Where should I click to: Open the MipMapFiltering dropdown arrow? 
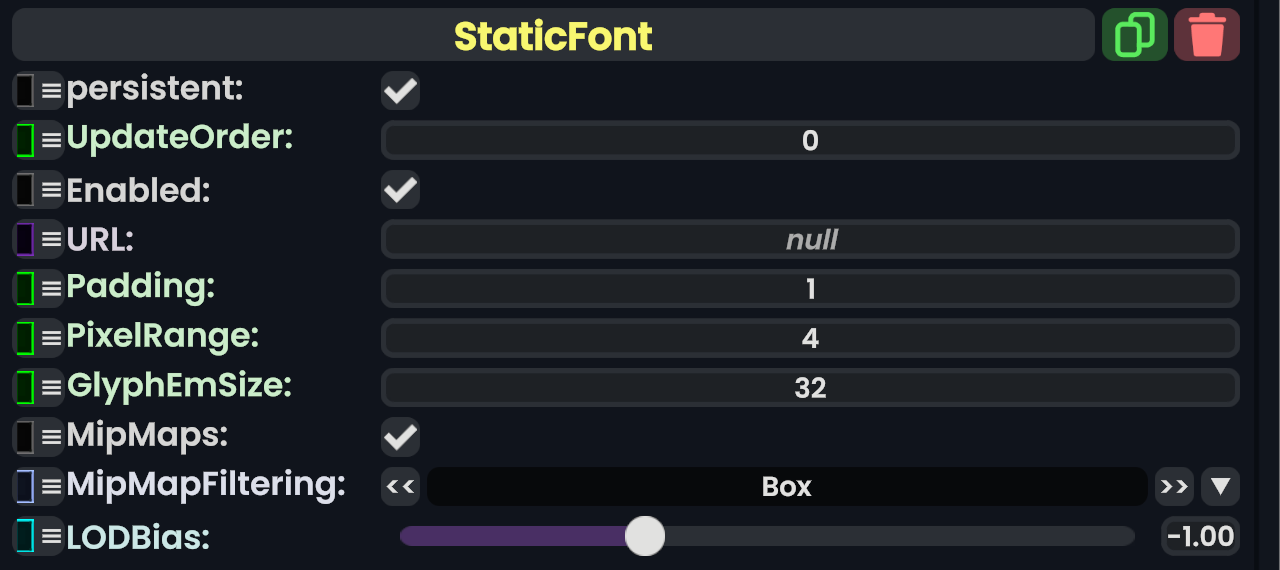tap(1220, 487)
